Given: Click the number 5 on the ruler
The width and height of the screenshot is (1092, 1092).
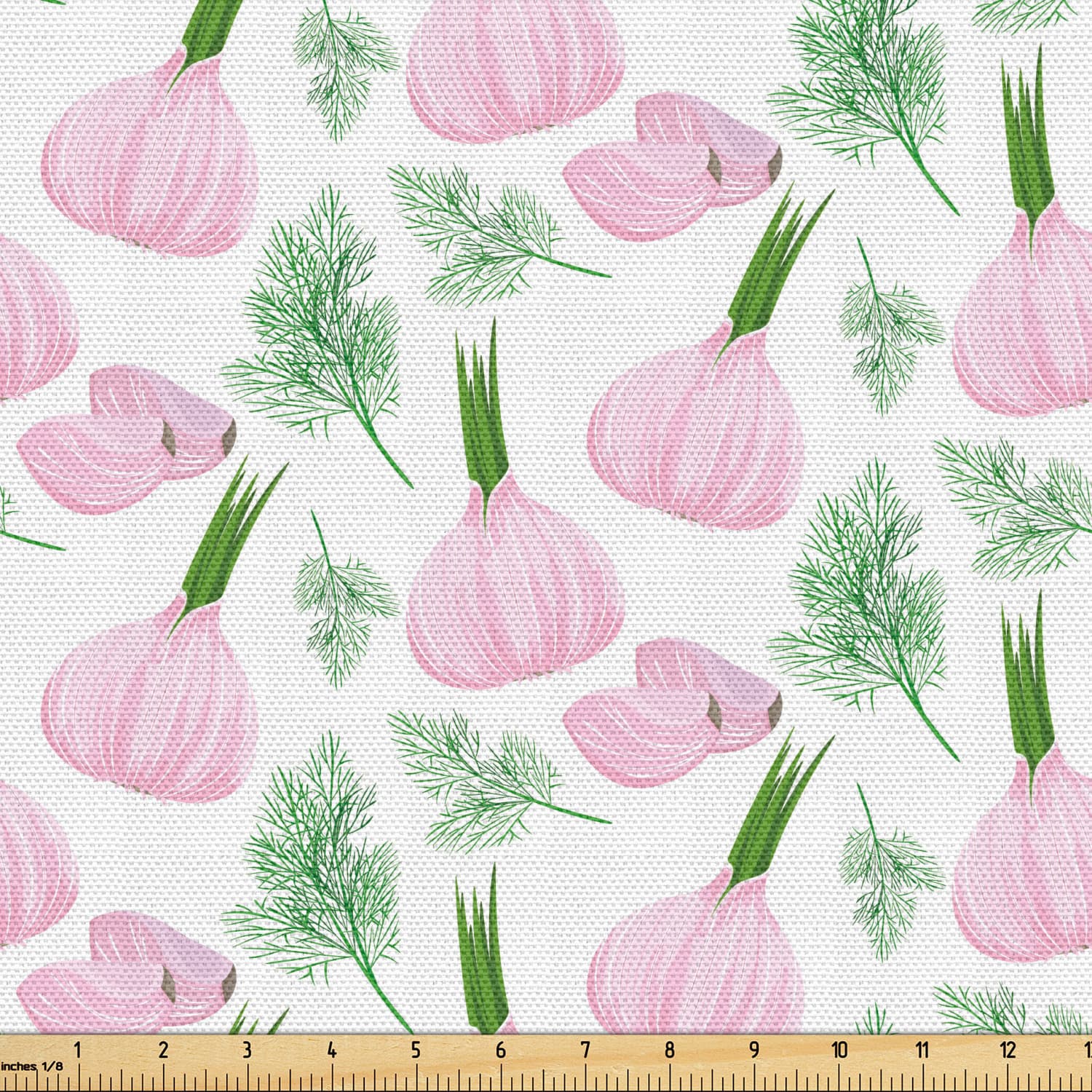Looking at the screenshot, I should pos(416,1050).
